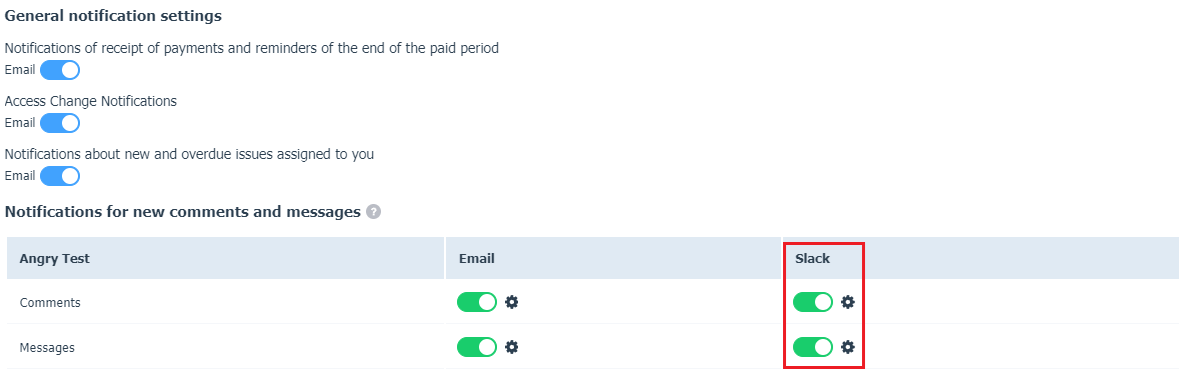The image size is (1179, 373).
Task: Open gear settings for Comments Slack notifications
Action: [848, 302]
